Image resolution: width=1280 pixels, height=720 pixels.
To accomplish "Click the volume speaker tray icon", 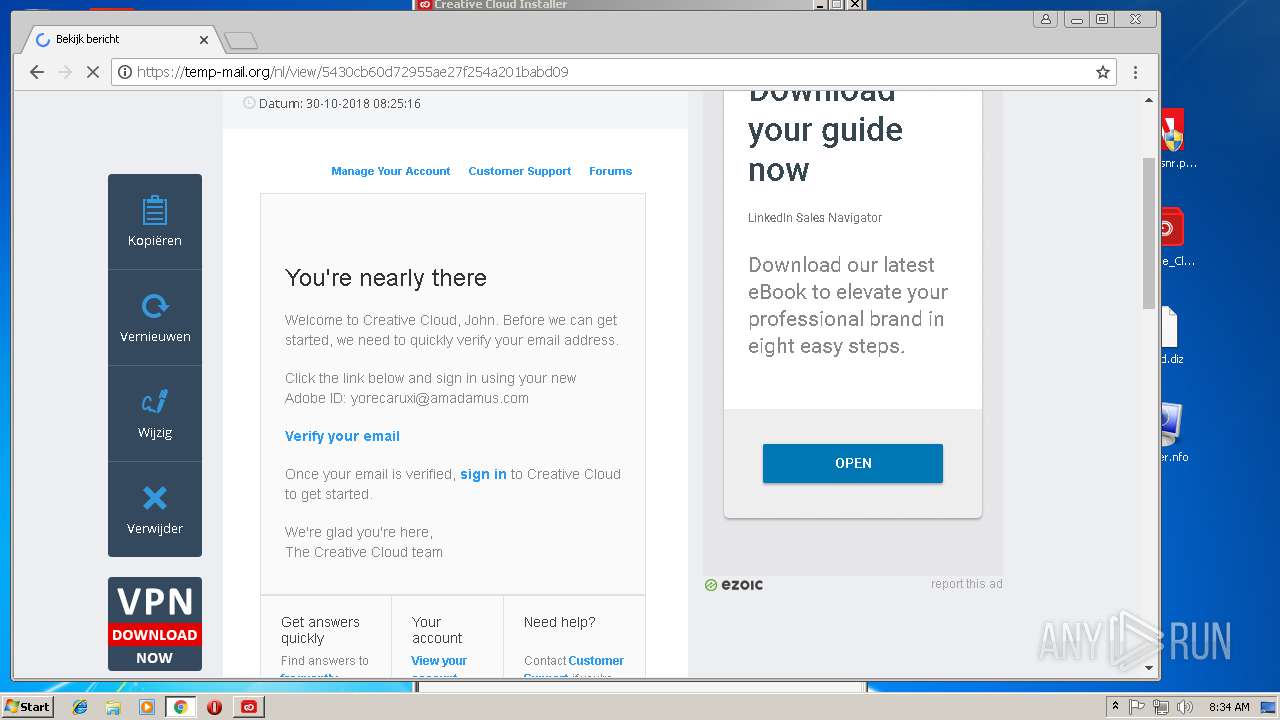I will tap(1185, 707).
